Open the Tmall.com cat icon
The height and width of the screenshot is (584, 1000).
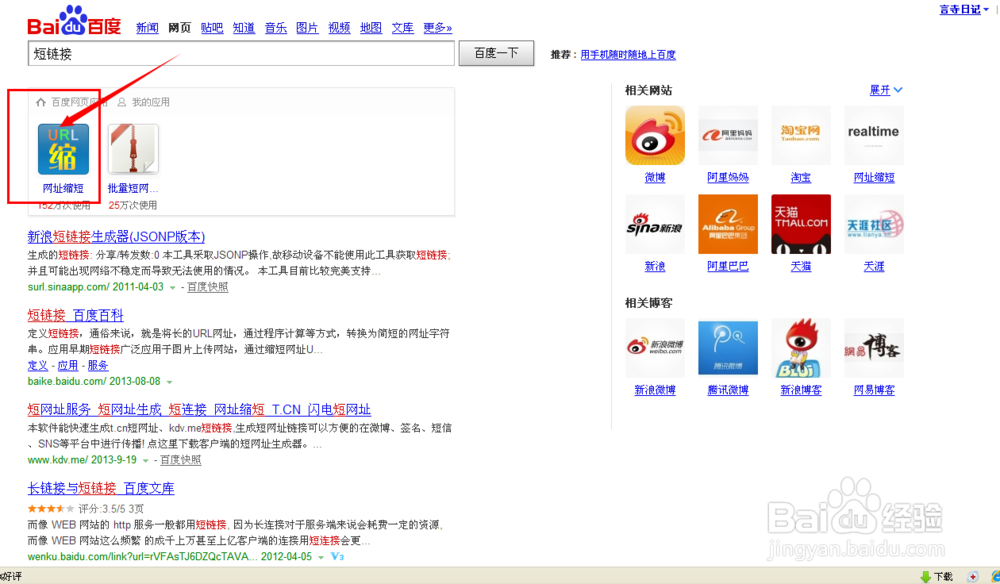tap(801, 224)
